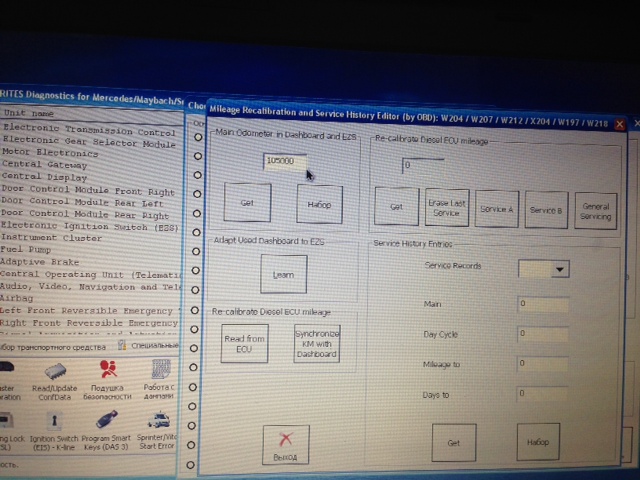Select Electronic Transmission Control unit
This screenshot has width=640, height=480.
(x=90, y=130)
